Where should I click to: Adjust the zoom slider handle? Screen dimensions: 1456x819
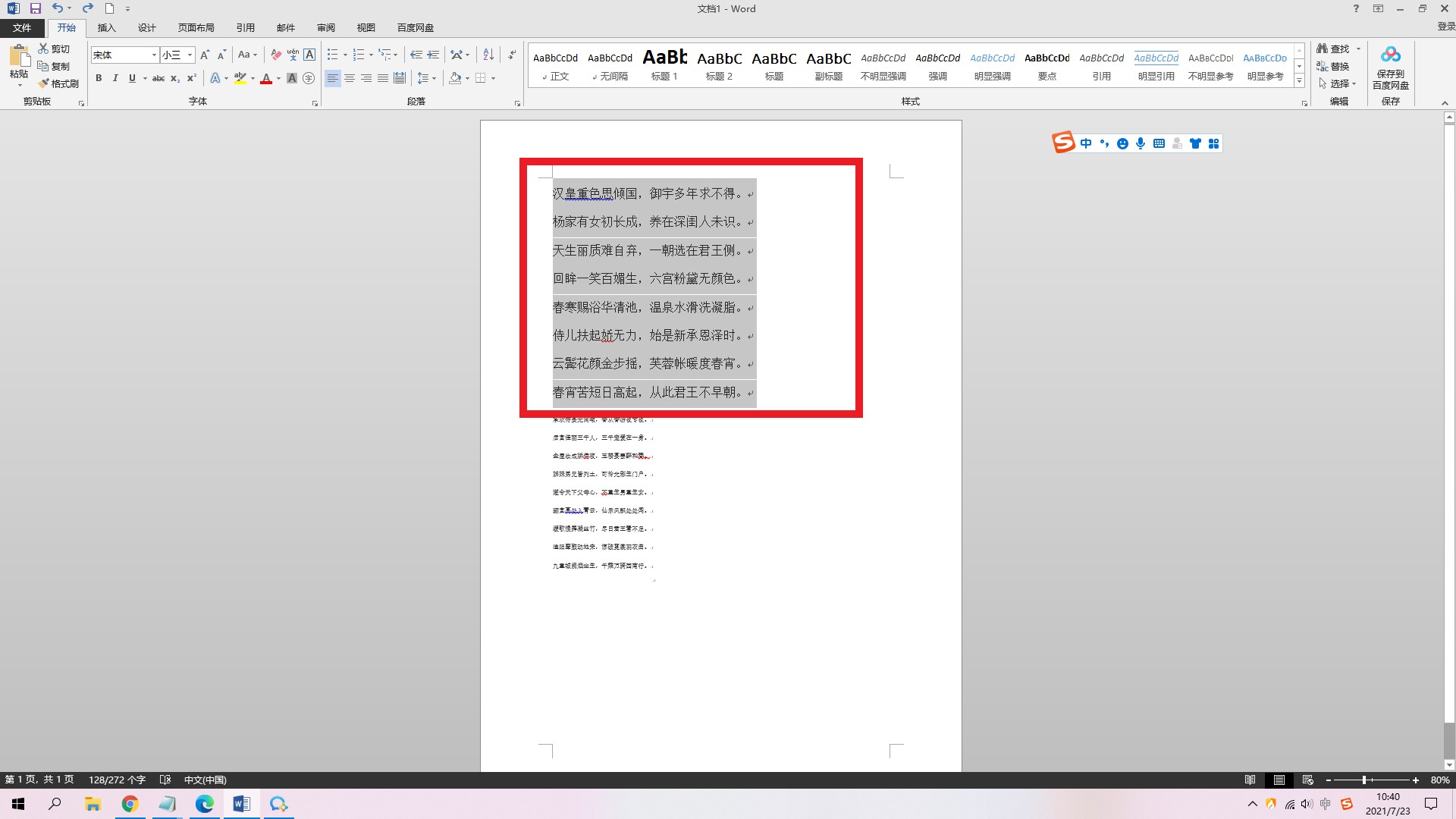(x=1363, y=780)
